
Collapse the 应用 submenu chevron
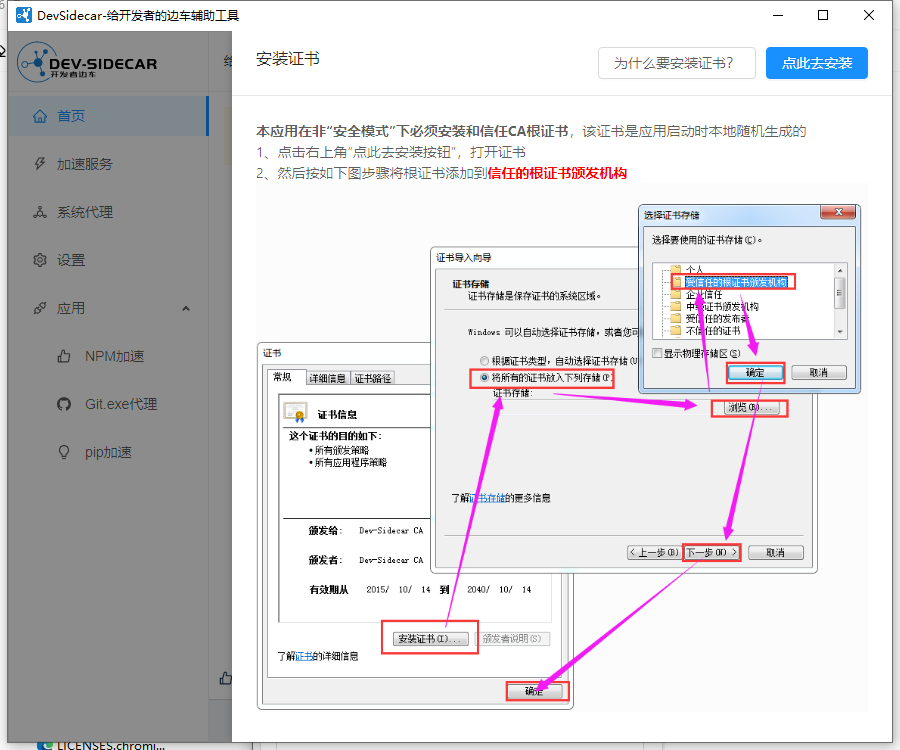coord(186,309)
